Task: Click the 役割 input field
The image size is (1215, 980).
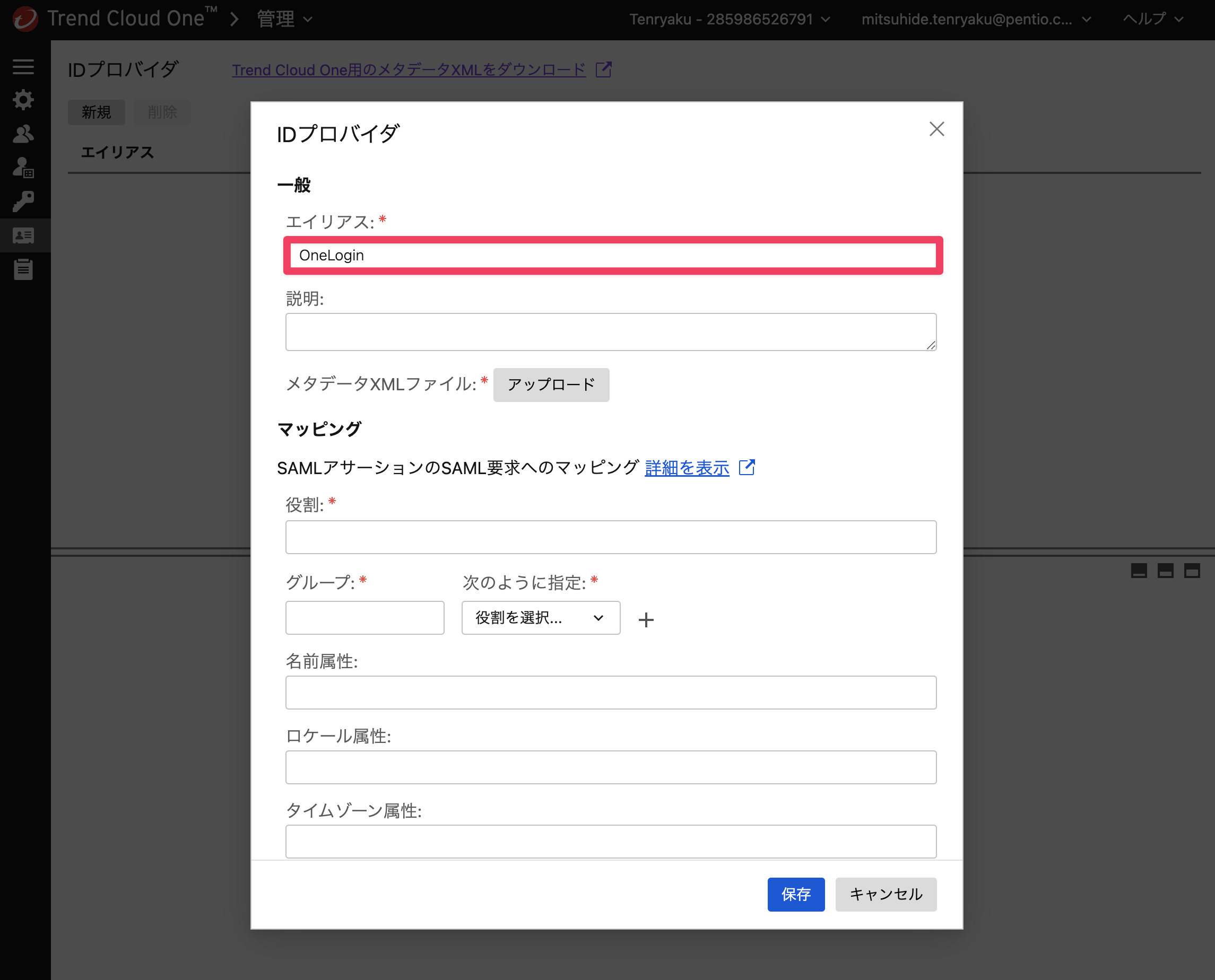Action: pyautogui.click(x=611, y=537)
